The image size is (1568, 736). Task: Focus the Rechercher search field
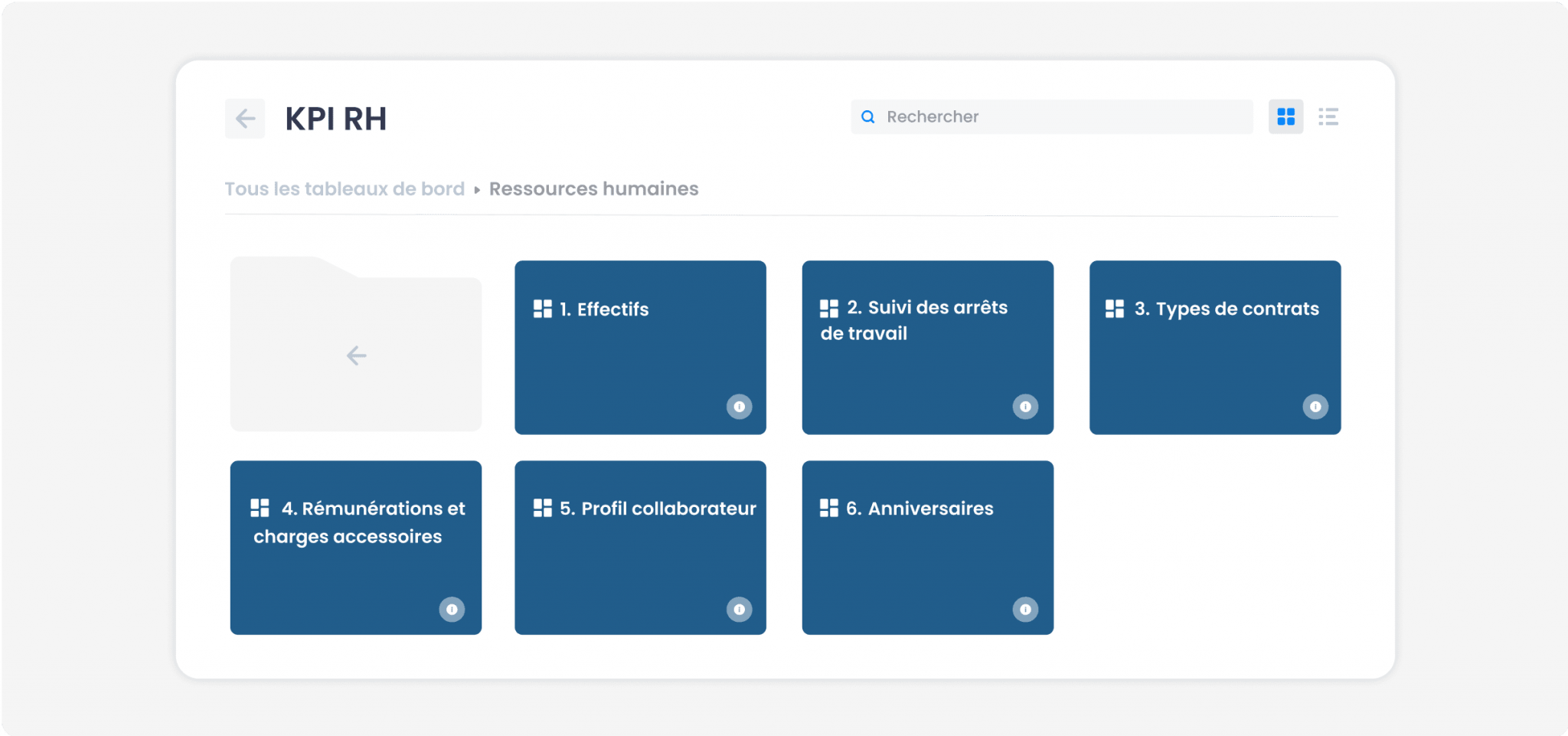tap(1051, 116)
